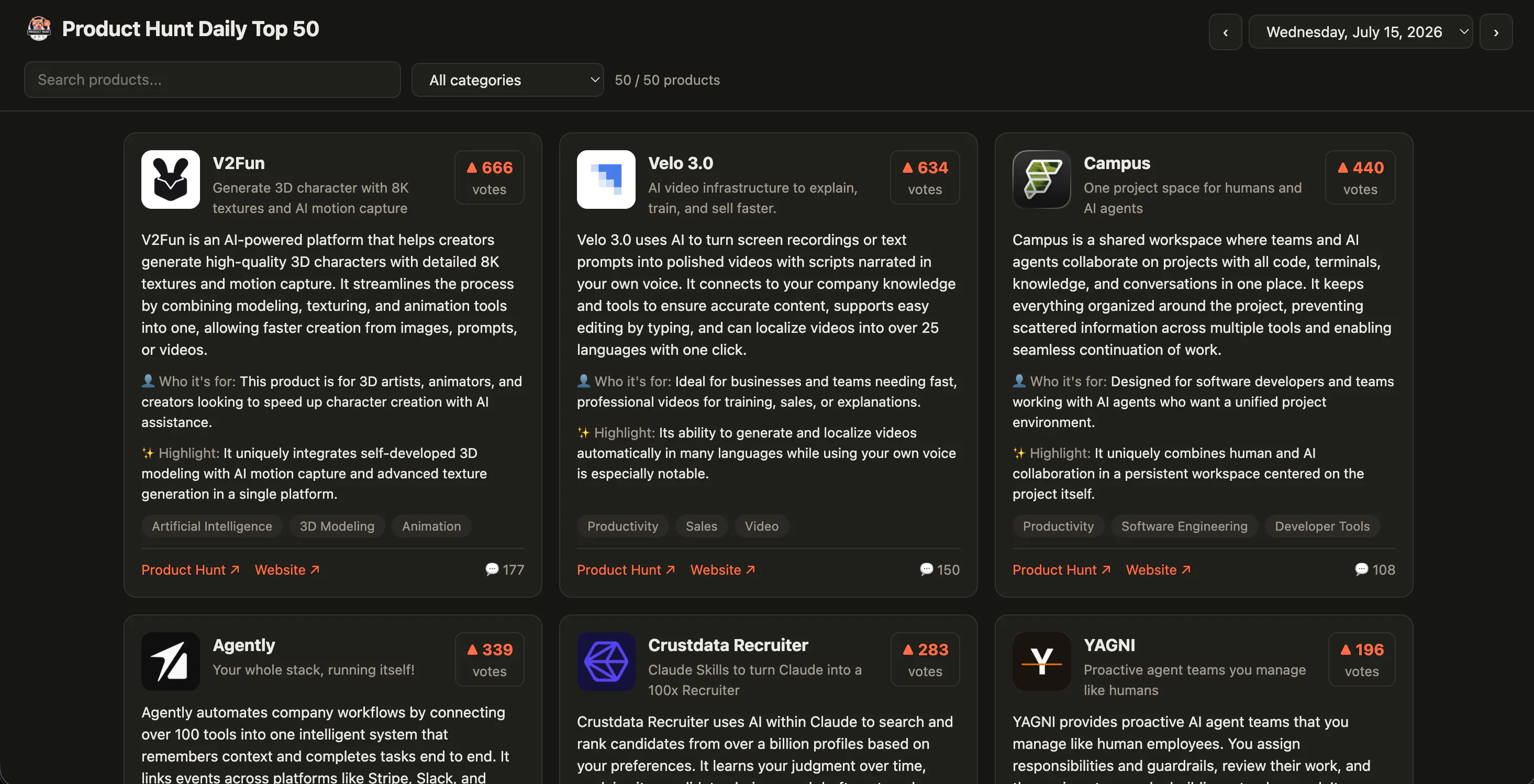This screenshot has height=784, width=1534.
Task: Select the Developer Tools tag
Action: coord(1322,526)
